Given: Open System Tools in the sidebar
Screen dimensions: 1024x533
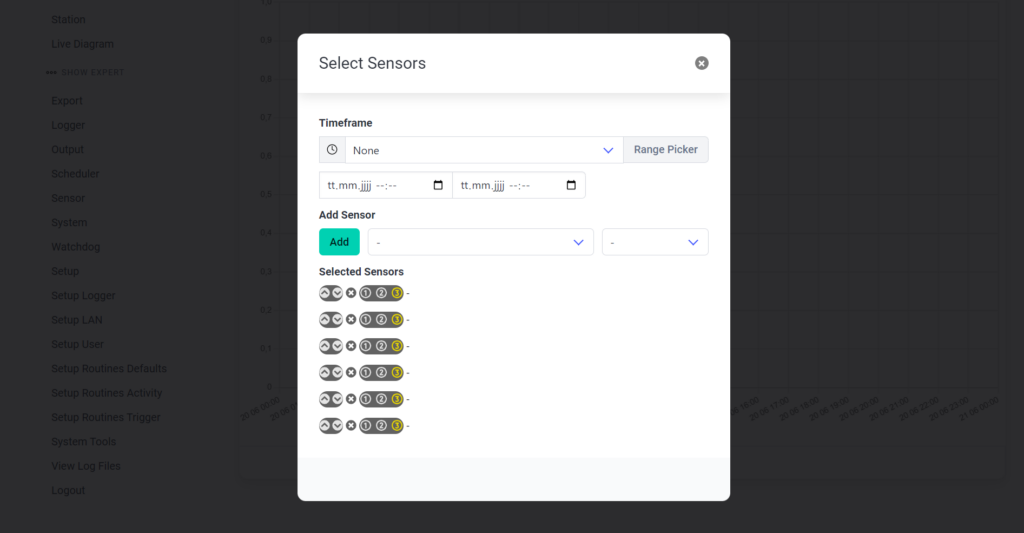Looking at the screenshot, I should pyautogui.click(x=84, y=442).
